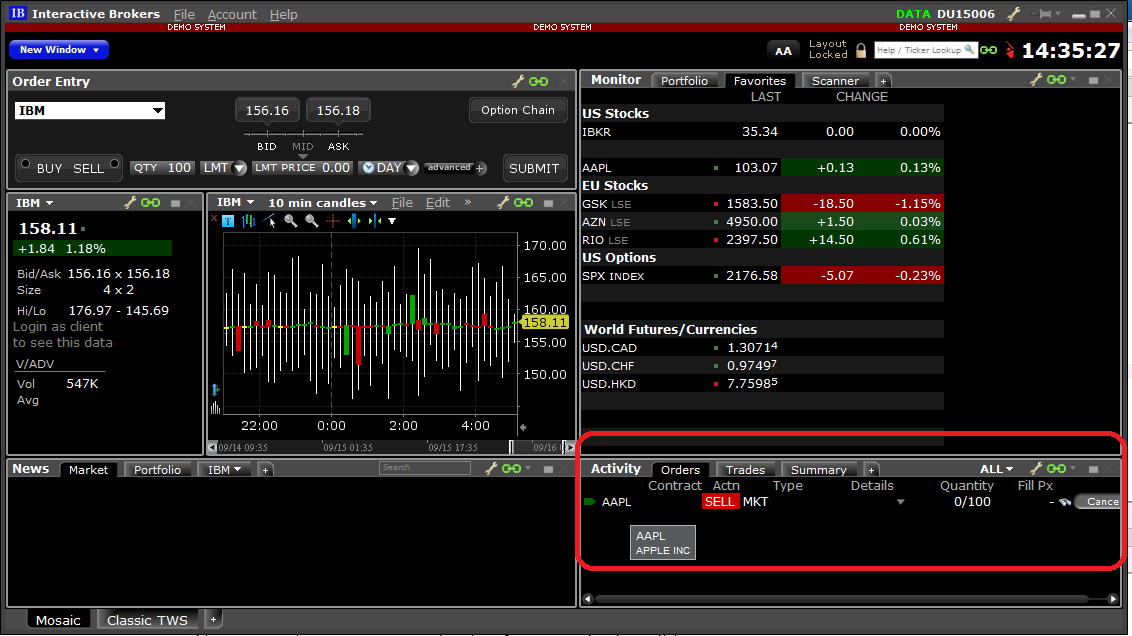The height and width of the screenshot is (636, 1132).
Task: Select the trendline drawing tool in chart toolbar
Action: pyautogui.click(x=270, y=221)
